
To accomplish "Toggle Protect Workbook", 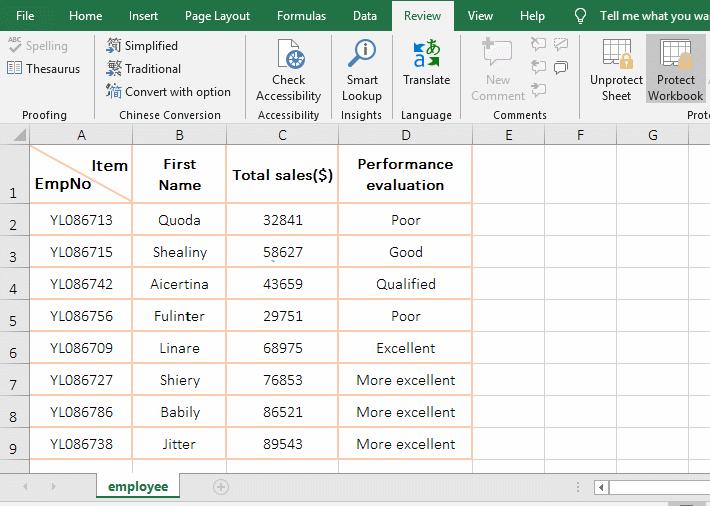I will pyautogui.click(x=675, y=70).
